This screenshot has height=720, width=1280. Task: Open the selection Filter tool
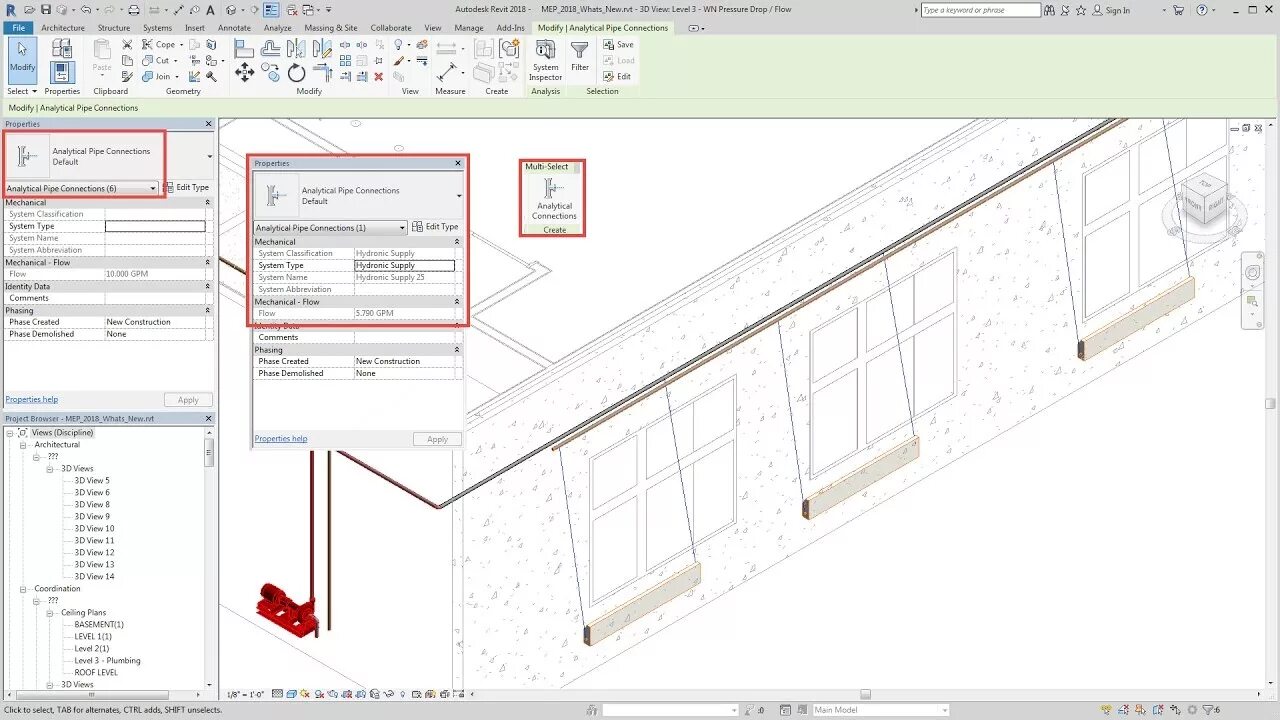pyautogui.click(x=580, y=56)
